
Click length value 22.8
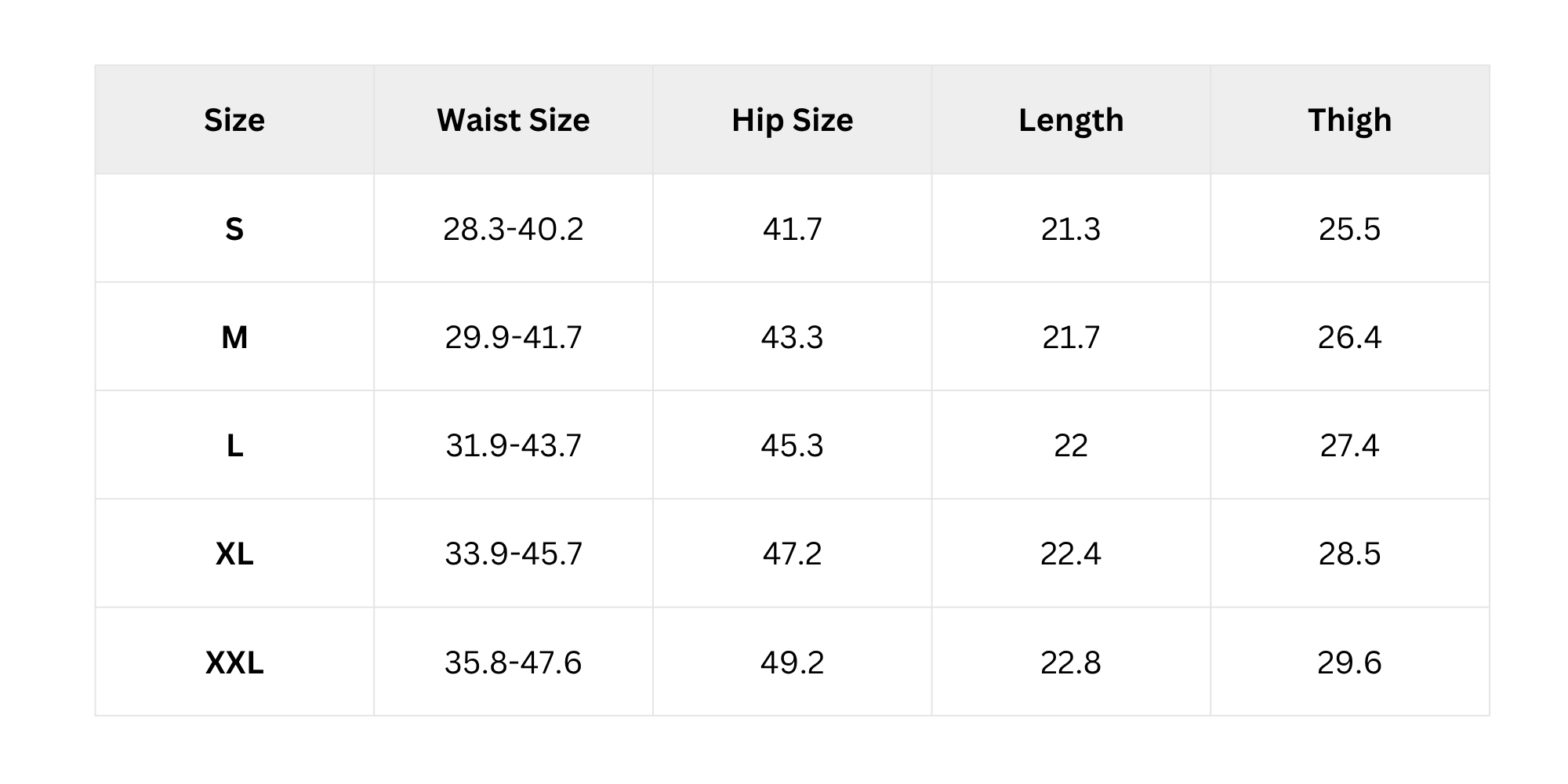tap(1071, 663)
